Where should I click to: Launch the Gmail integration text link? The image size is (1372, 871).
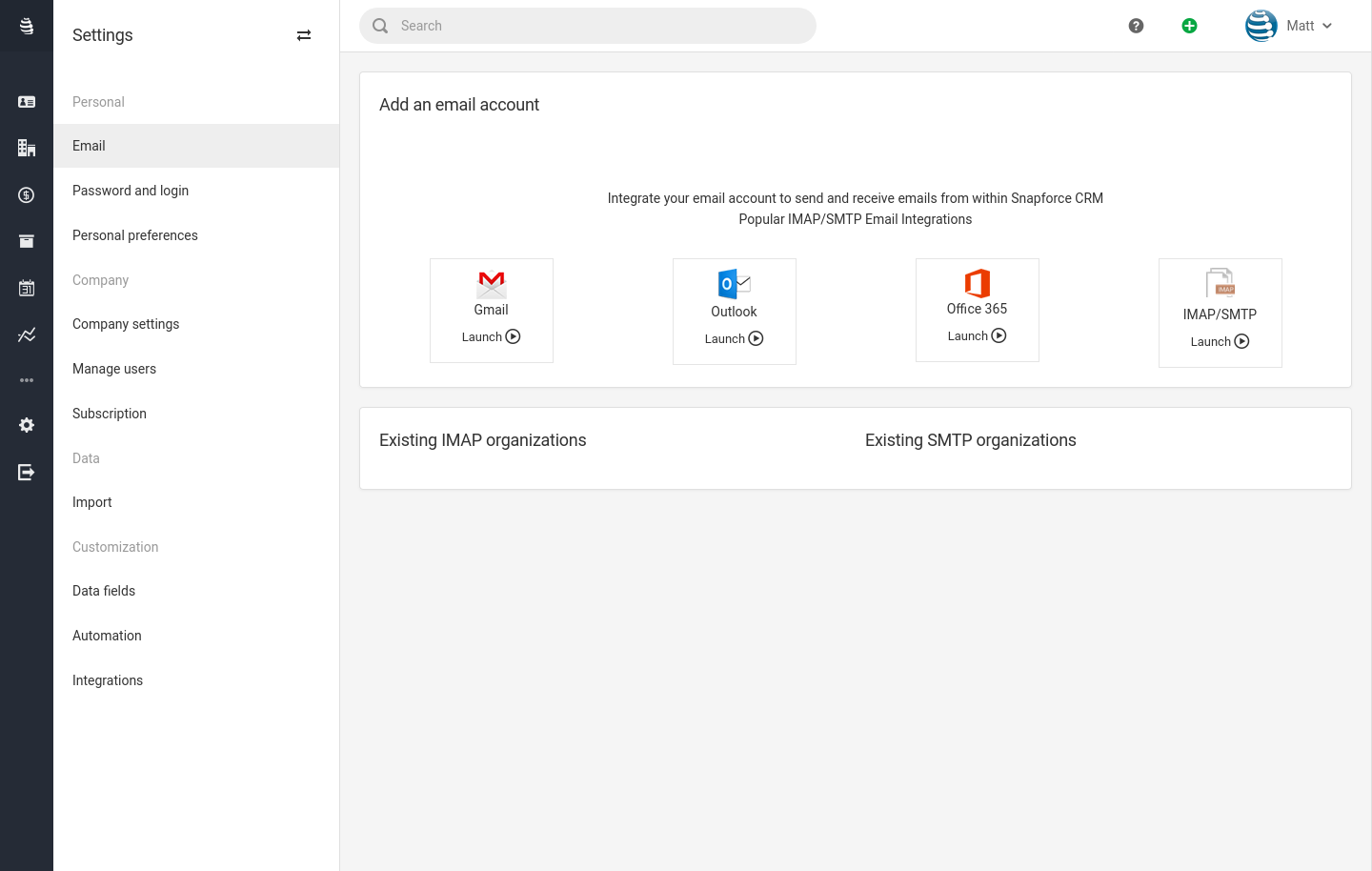click(481, 337)
